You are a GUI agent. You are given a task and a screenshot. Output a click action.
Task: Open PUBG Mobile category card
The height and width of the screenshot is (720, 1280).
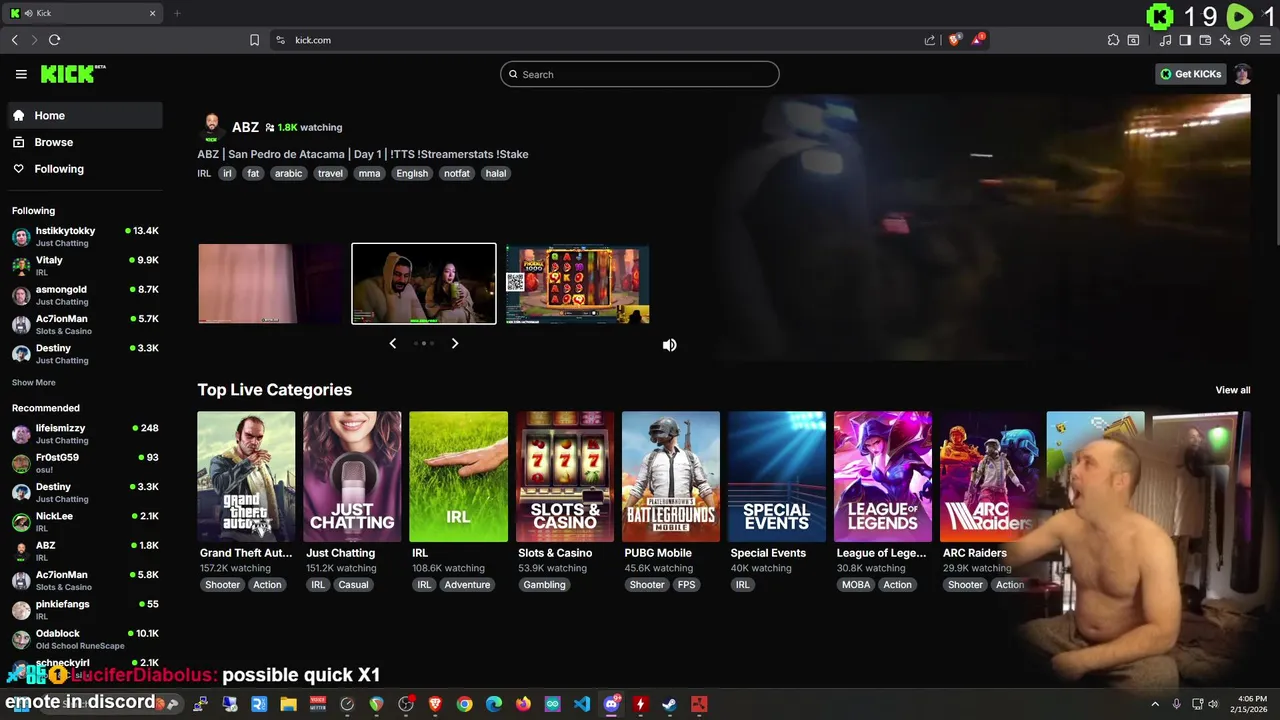coord(671,476)
